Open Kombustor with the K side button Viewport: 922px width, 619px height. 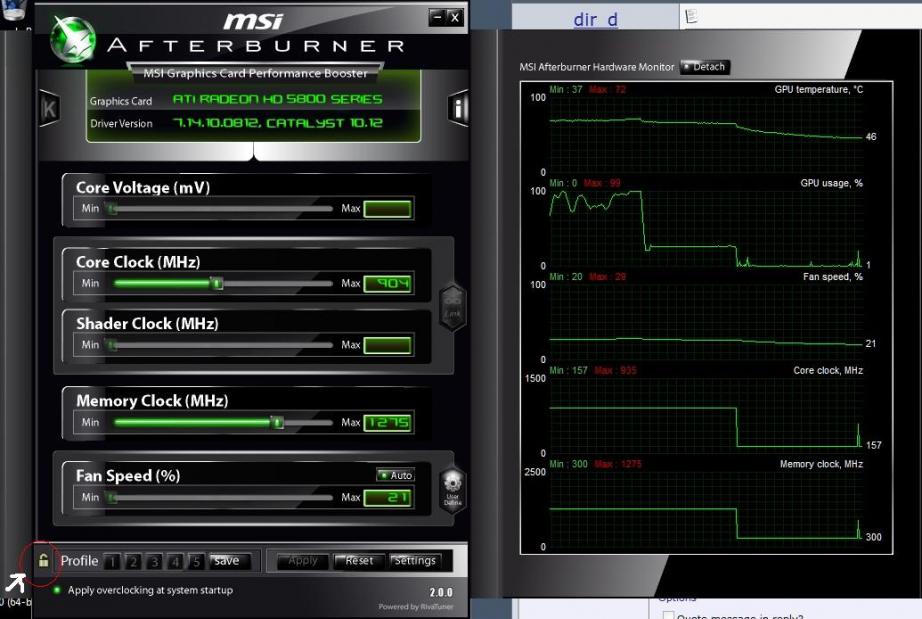[49, 108]
